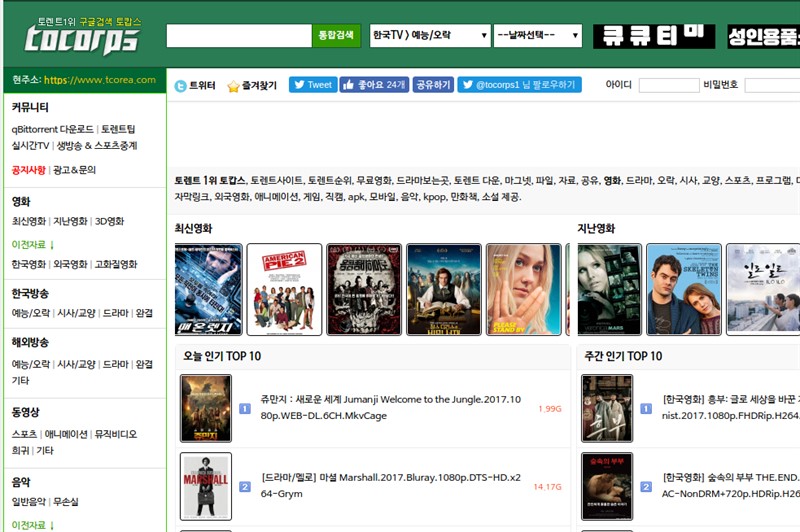Open the Veronica Mars poster in 지난영화

pyautogui.click(x=609, y=290)
